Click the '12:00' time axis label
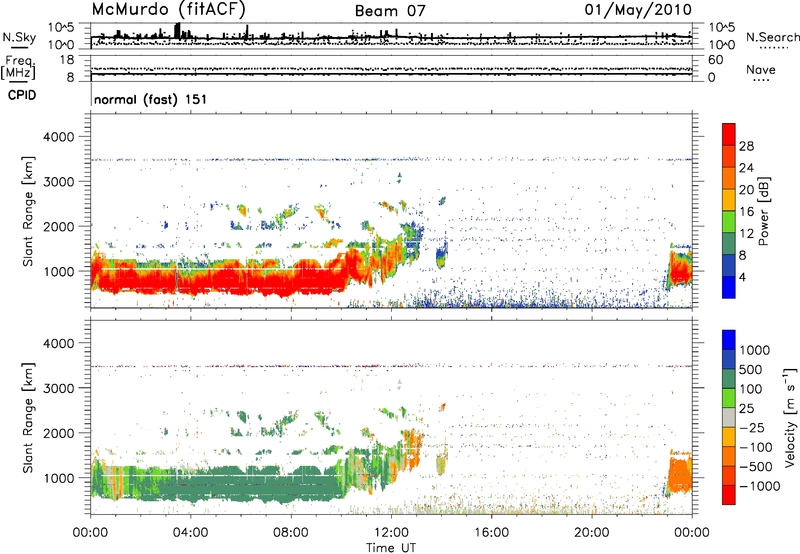 [x=391, y=533]
